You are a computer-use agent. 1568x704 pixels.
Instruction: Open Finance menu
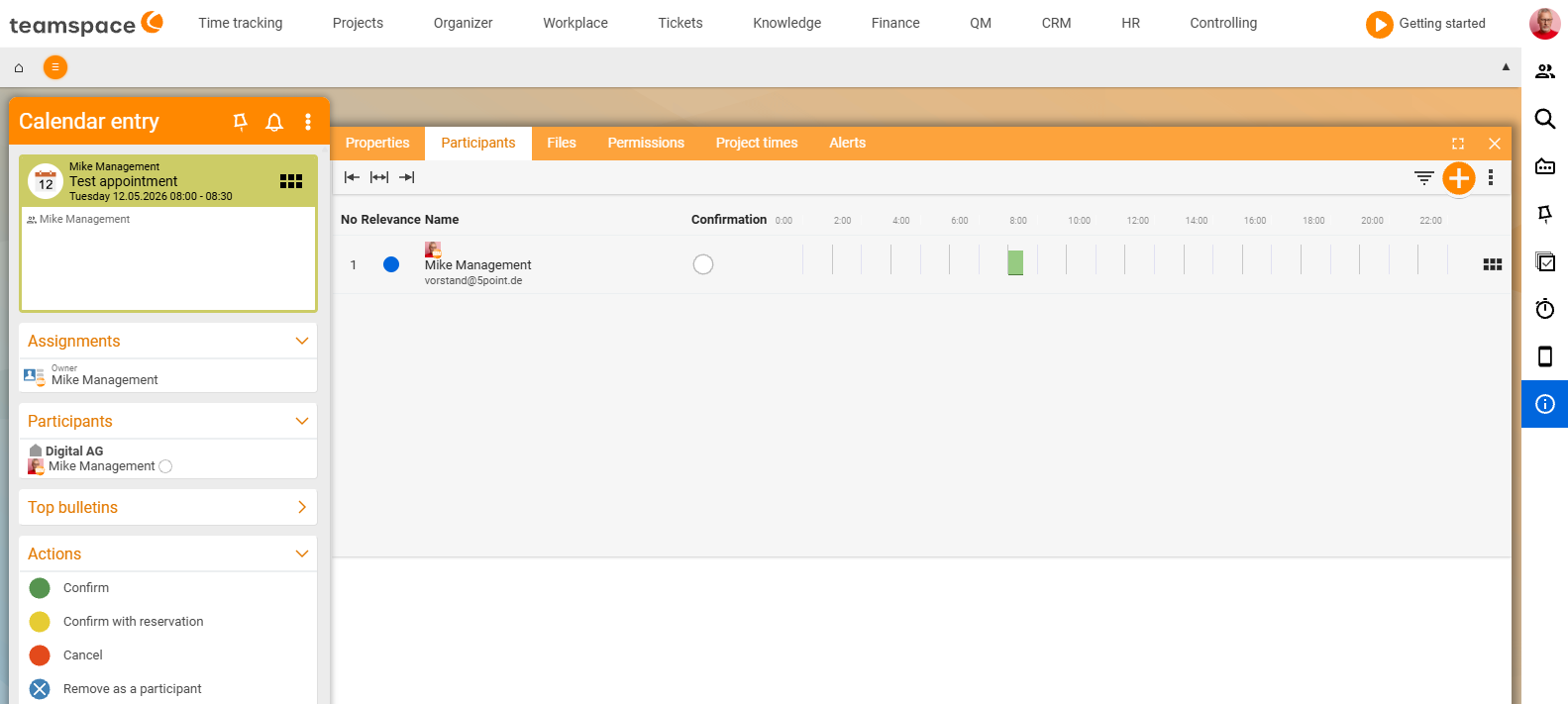tap(895, 23)
